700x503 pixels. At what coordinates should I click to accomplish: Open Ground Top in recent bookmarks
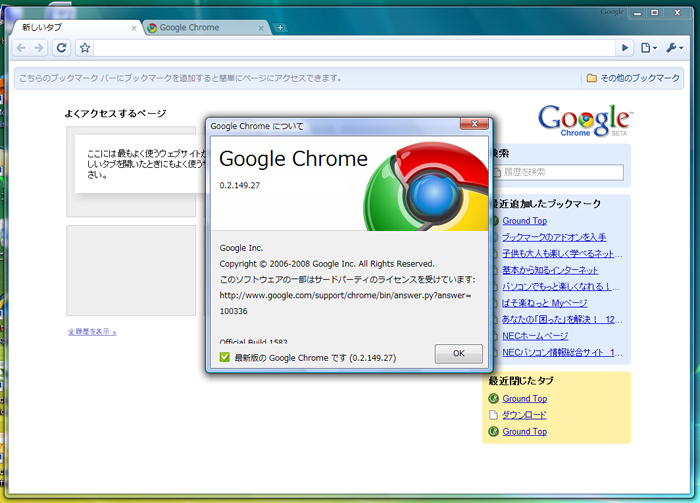coord(525,220)
